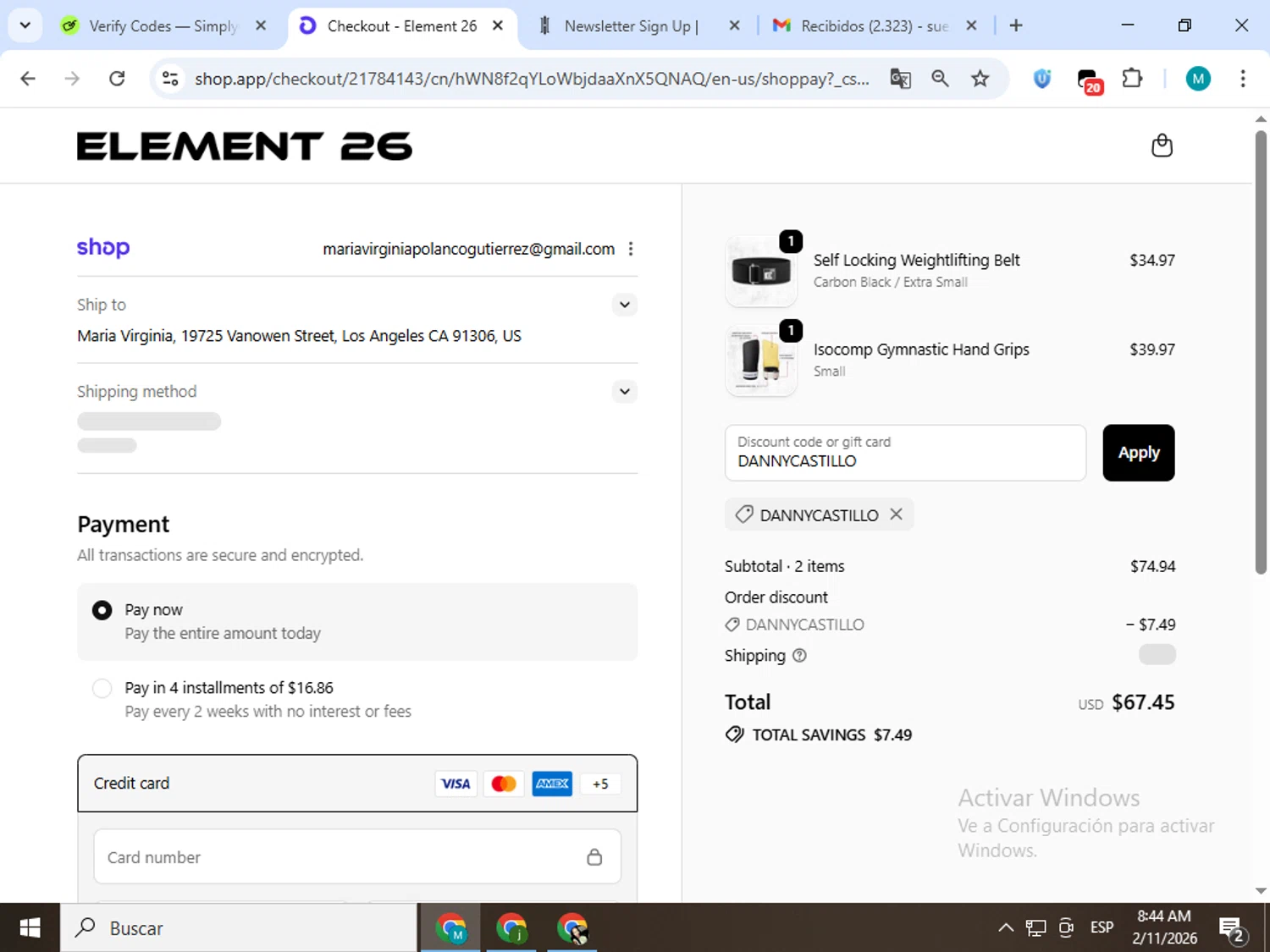This screenshot has height=952, width=1270.
Task: Open the Bitwarden shield extension icon
Action: pos(1042,79)
